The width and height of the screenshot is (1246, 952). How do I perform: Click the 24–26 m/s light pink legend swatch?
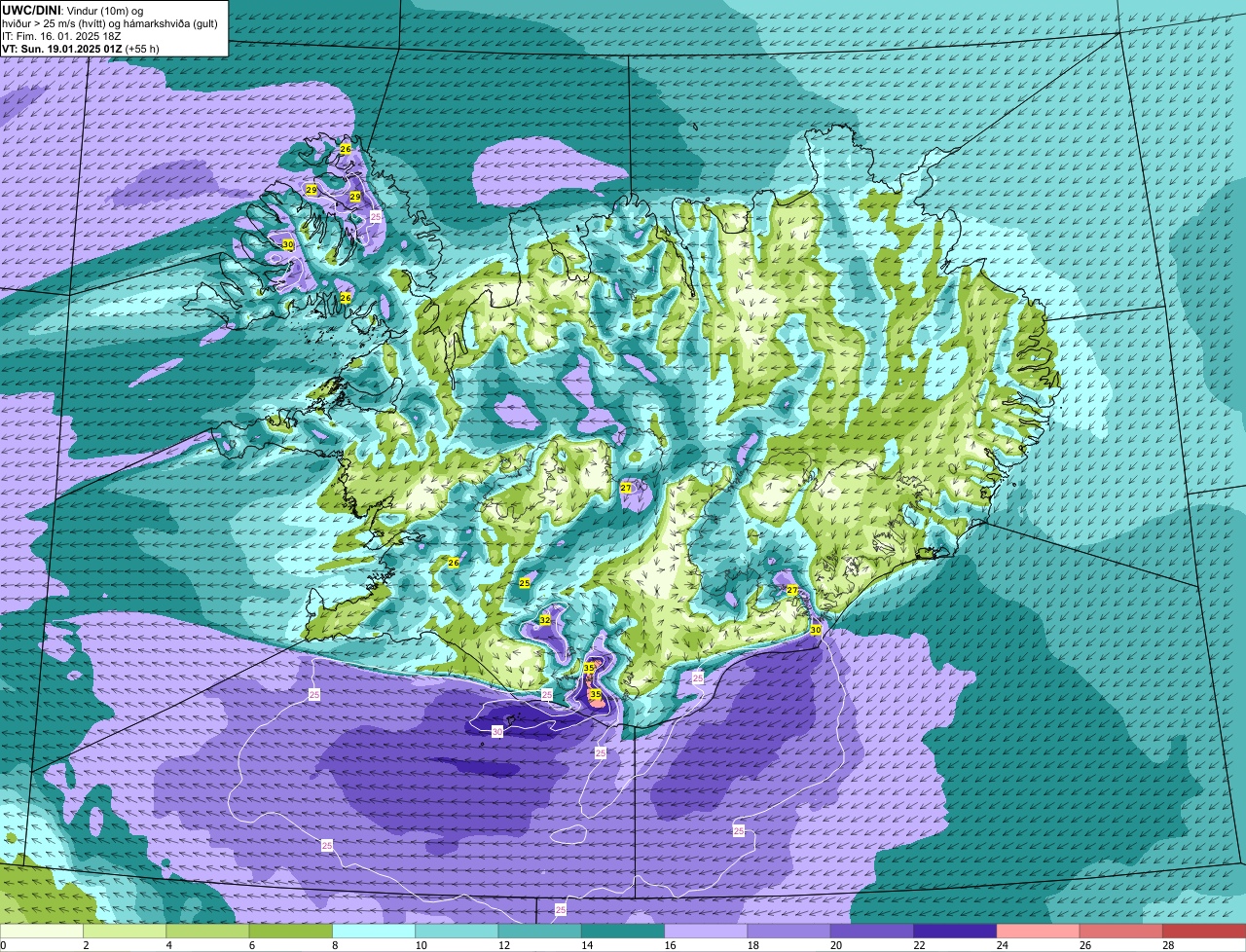(x=1039, y=931)
